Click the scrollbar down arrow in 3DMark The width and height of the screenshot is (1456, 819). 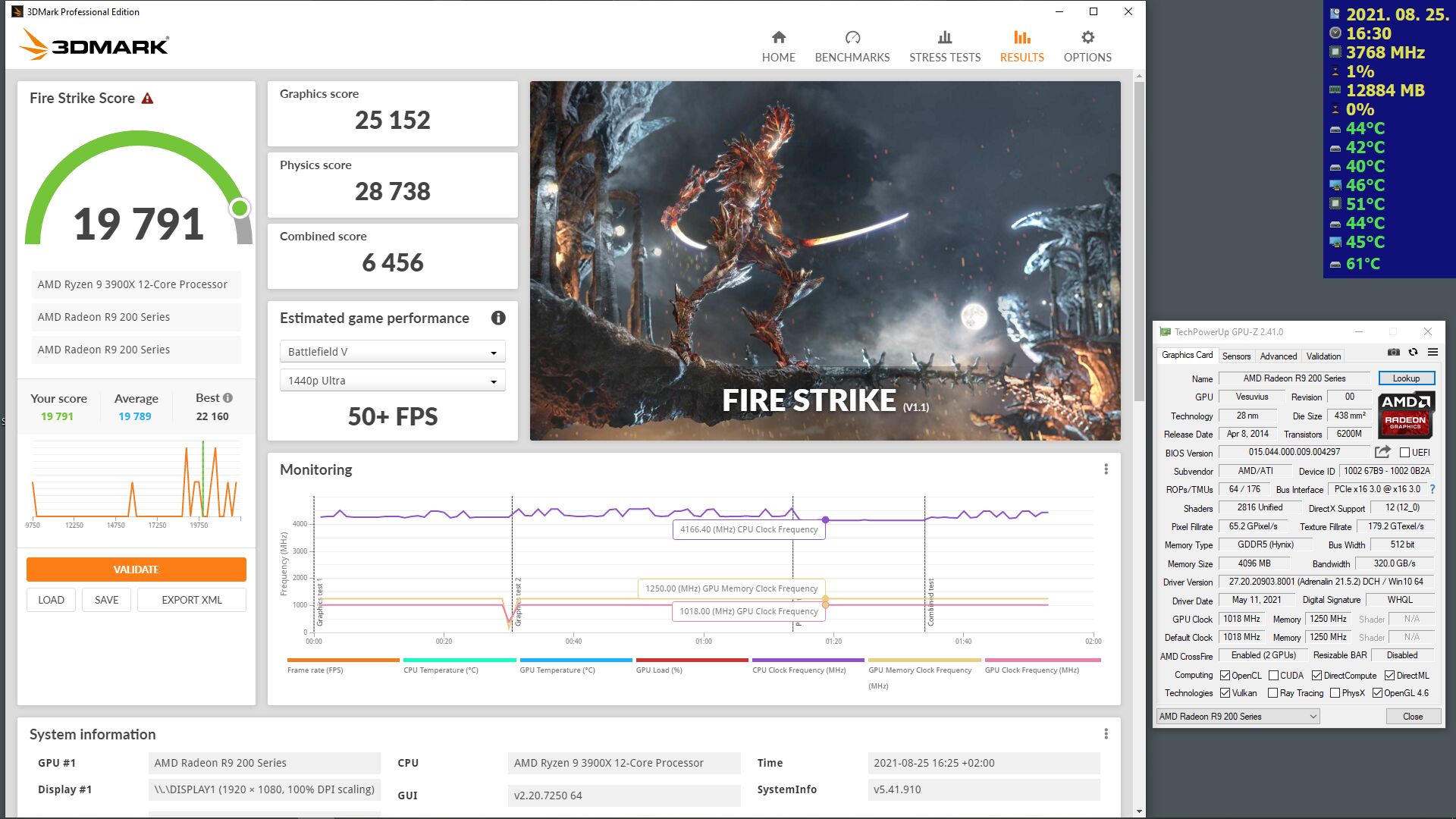[x=1139, y=811]
